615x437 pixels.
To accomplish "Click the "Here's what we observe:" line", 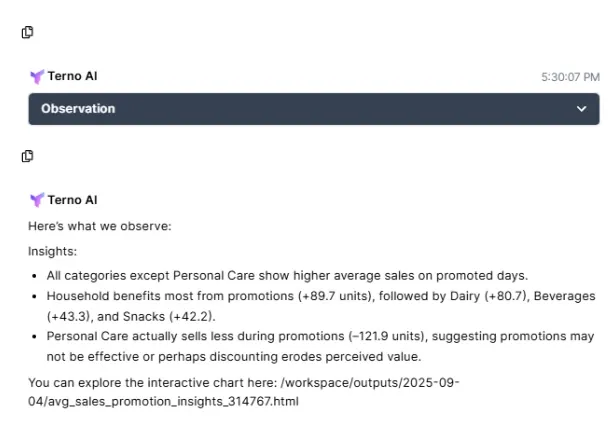I will click(x=100, y=226).
